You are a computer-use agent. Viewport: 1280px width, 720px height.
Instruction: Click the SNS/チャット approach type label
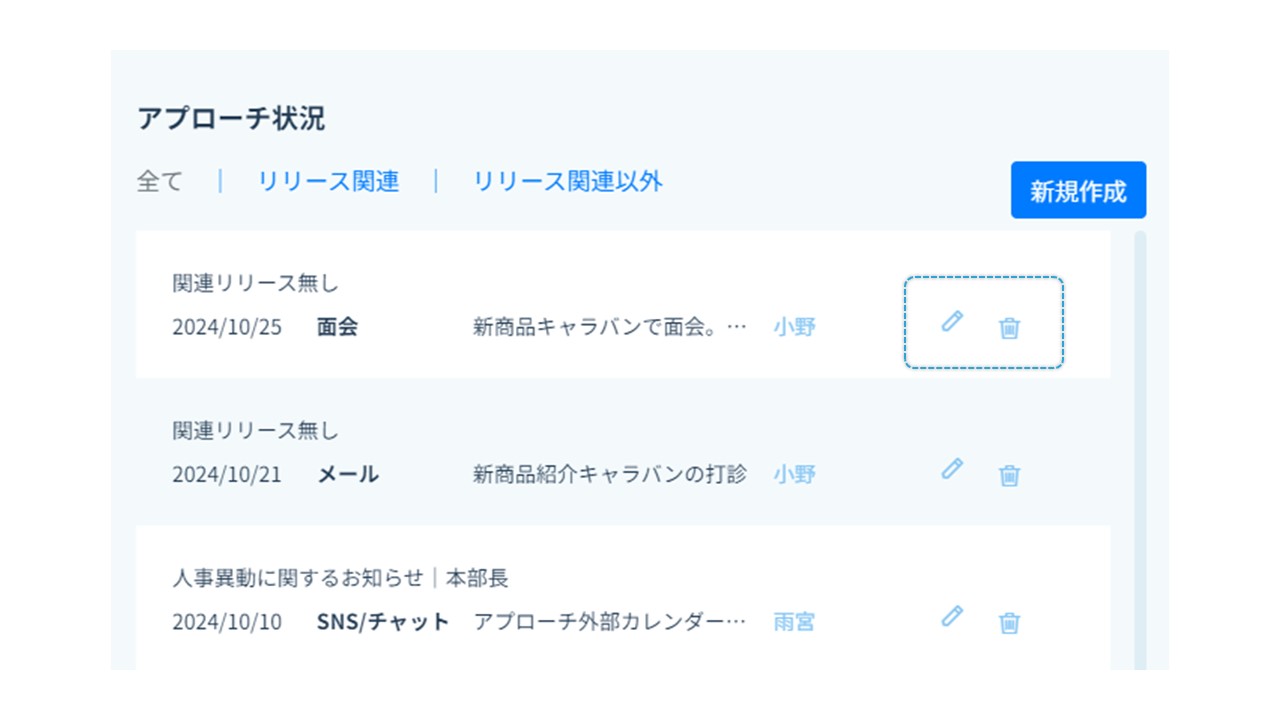pos(383,622)
